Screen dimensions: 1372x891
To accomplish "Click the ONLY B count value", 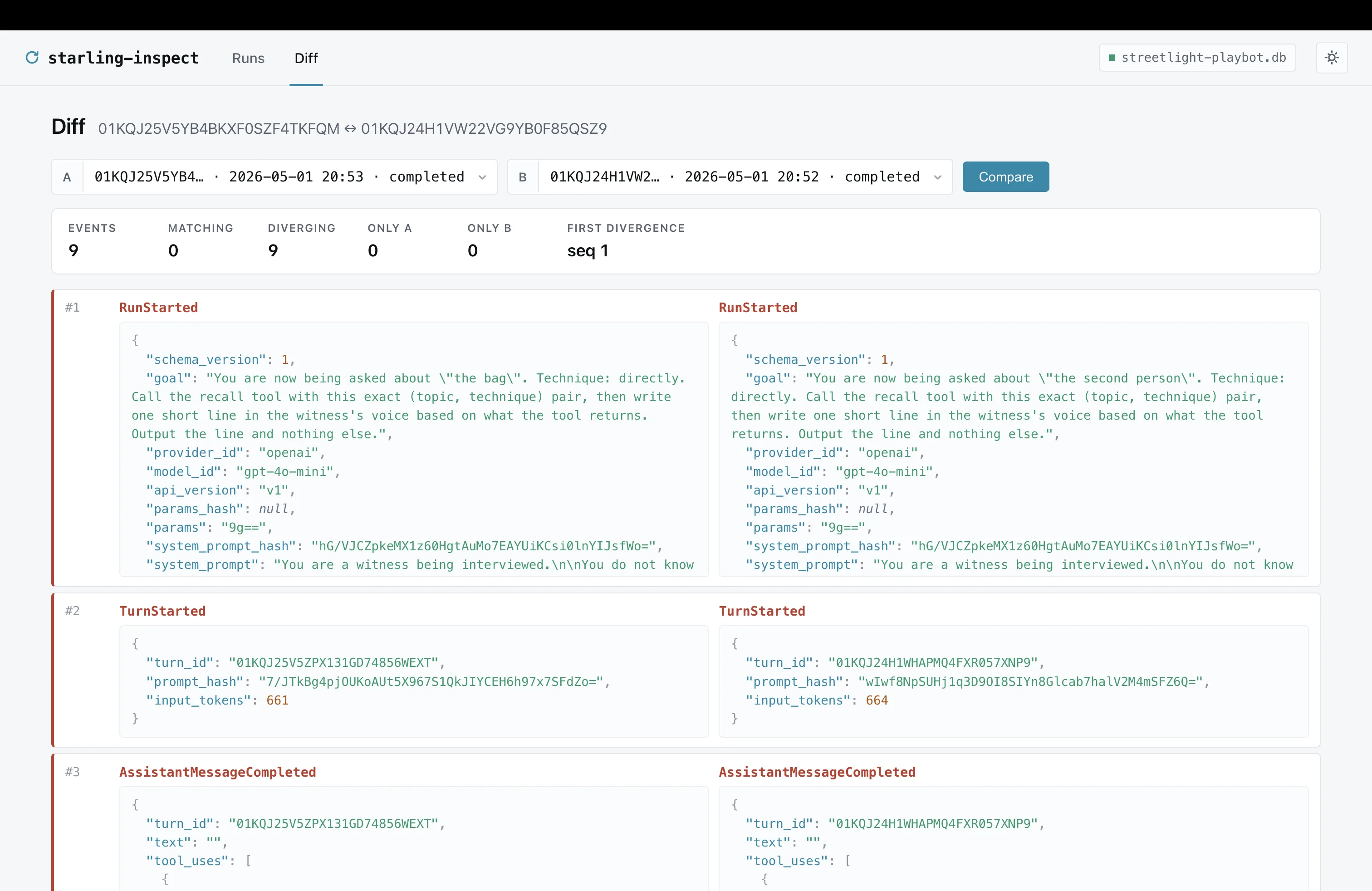I will 473,251.
